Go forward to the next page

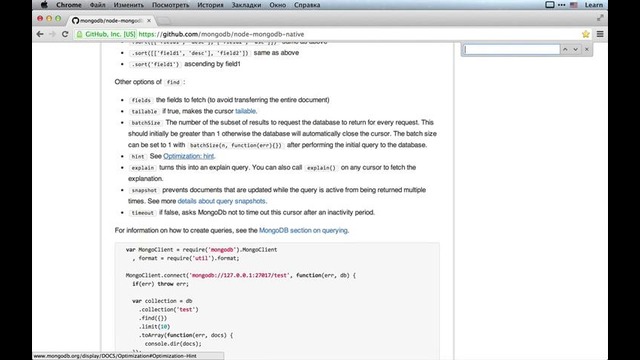[x=52, y=34]
